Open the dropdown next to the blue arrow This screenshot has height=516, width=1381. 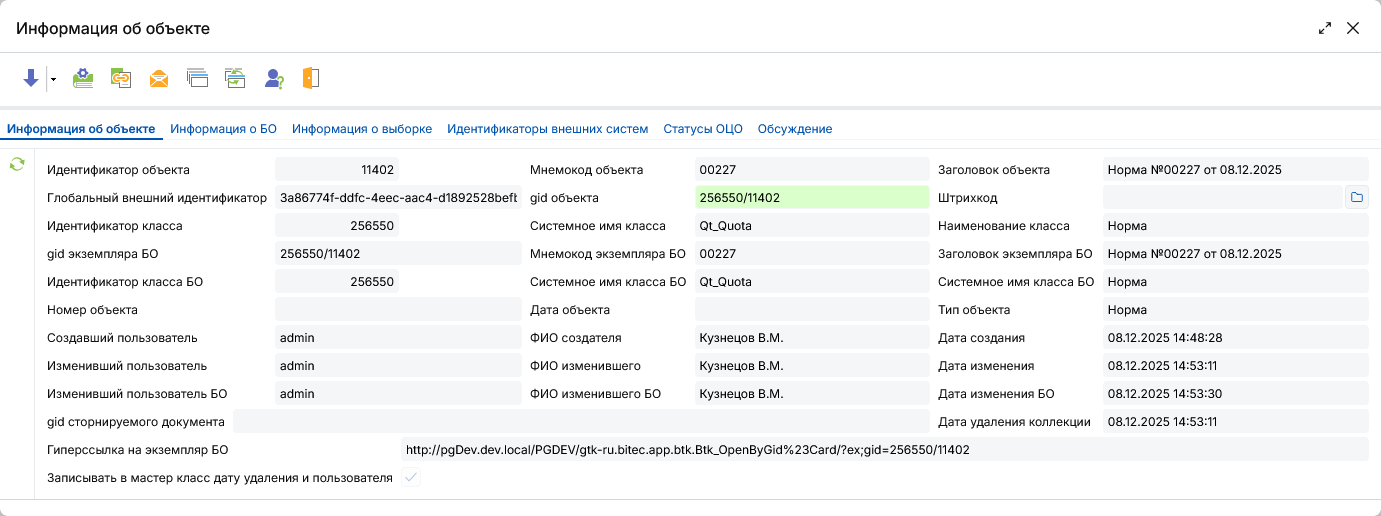pyautogui.click(x=53, y=79)
